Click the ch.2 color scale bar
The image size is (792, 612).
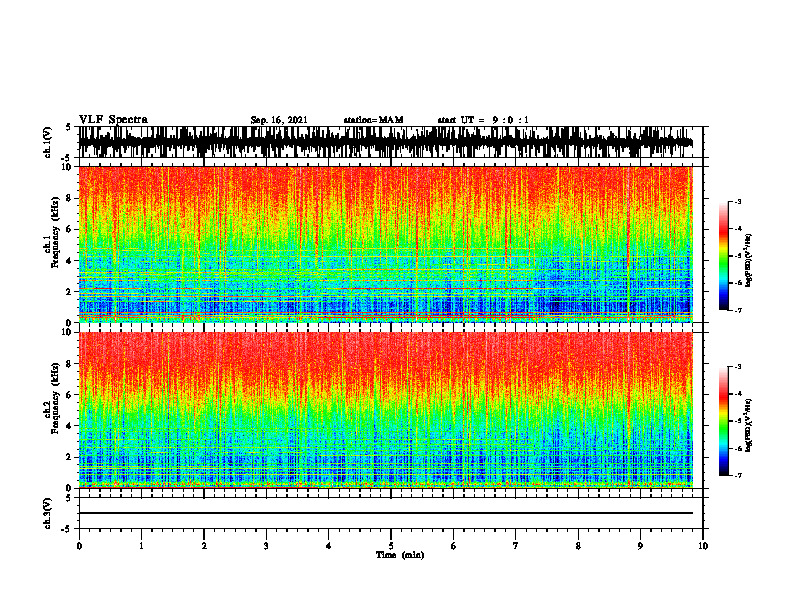(x=723, y=421)
